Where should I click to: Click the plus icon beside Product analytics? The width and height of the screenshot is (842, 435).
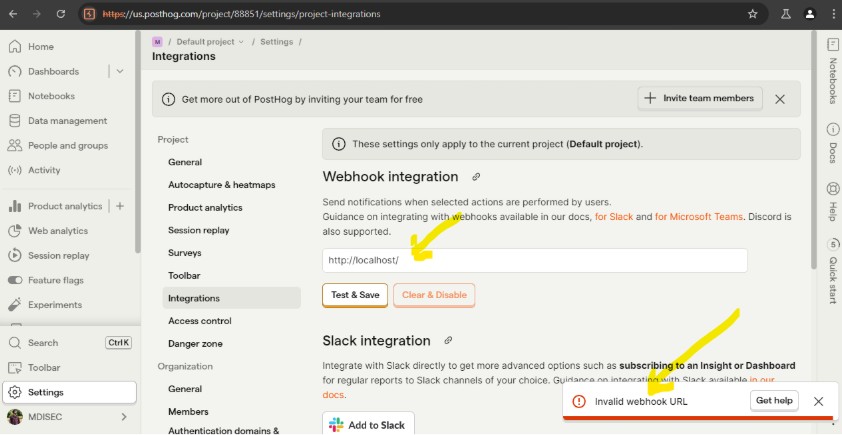[x=120, y=206]
